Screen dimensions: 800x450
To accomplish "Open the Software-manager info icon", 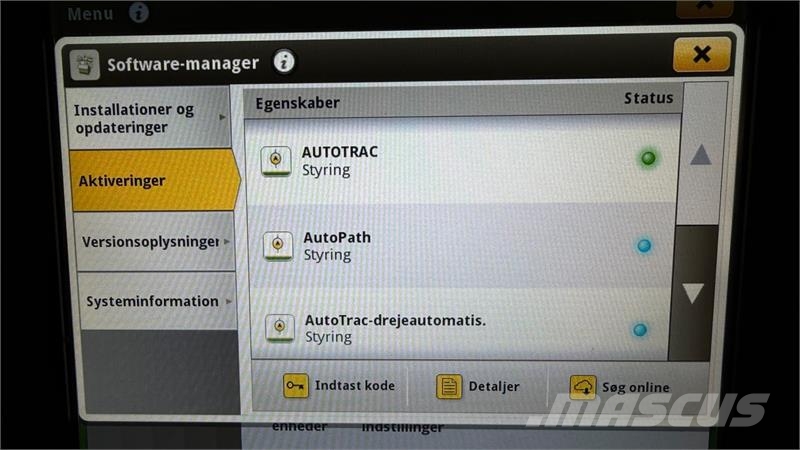I will click(284, 62).
